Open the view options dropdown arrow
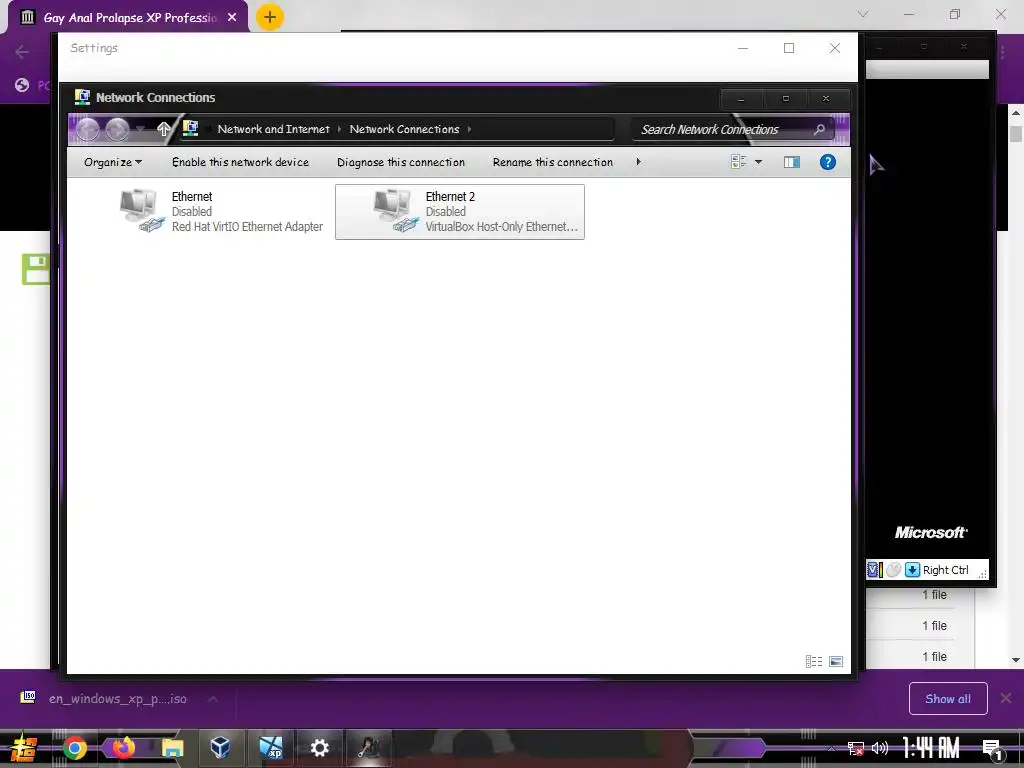Viewport: 1024px width, 768px height. point(758,162)
